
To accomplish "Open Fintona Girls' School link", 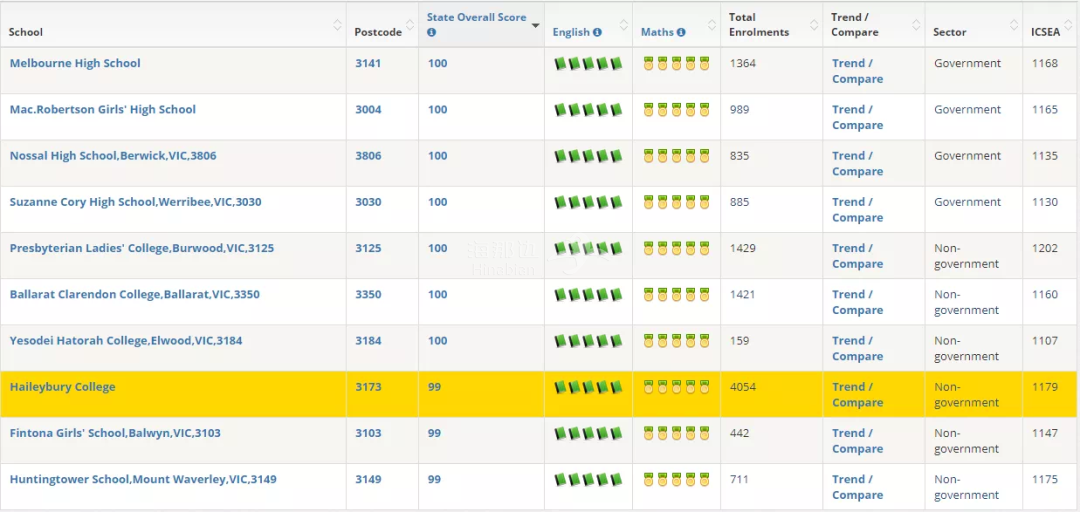I will pyautogui.click(x=115, y=433).
